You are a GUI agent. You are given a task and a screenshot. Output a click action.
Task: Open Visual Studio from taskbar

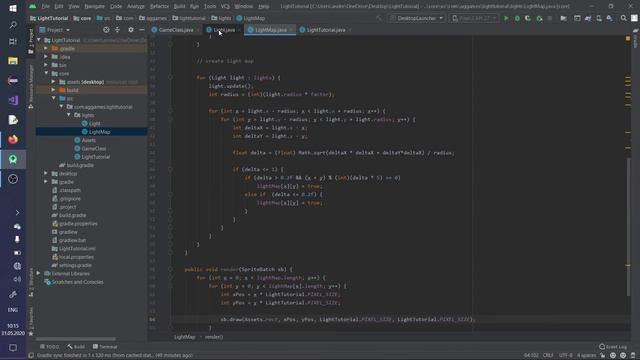point(13,100)
